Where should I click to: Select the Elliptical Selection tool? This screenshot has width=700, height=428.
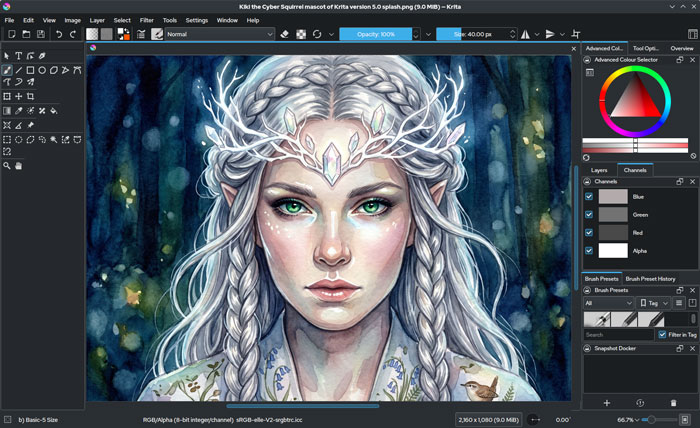[x=18, y=140]
